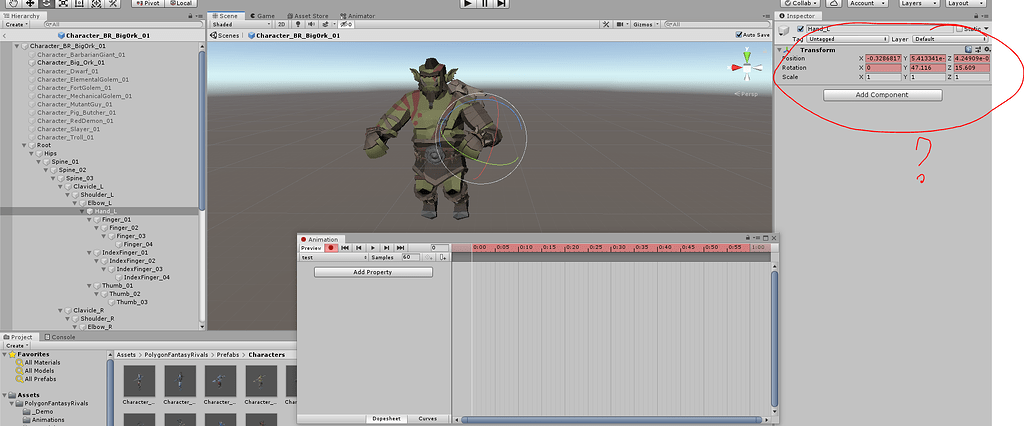Click the Add Component button
Image resolution: width=1024 pixels, height=426 pixels.
point(882,95)
